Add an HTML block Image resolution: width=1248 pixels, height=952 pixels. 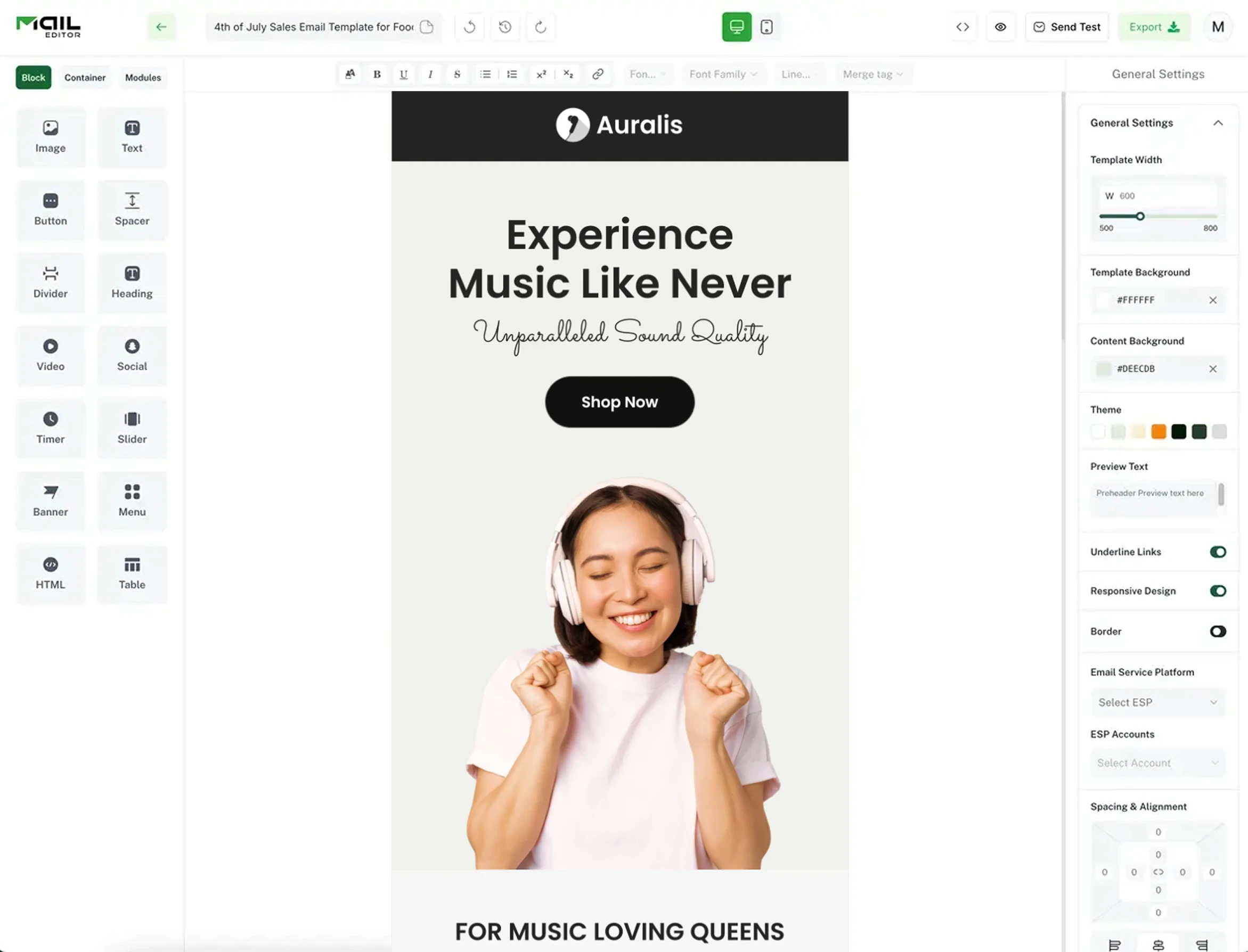[51, 573]
